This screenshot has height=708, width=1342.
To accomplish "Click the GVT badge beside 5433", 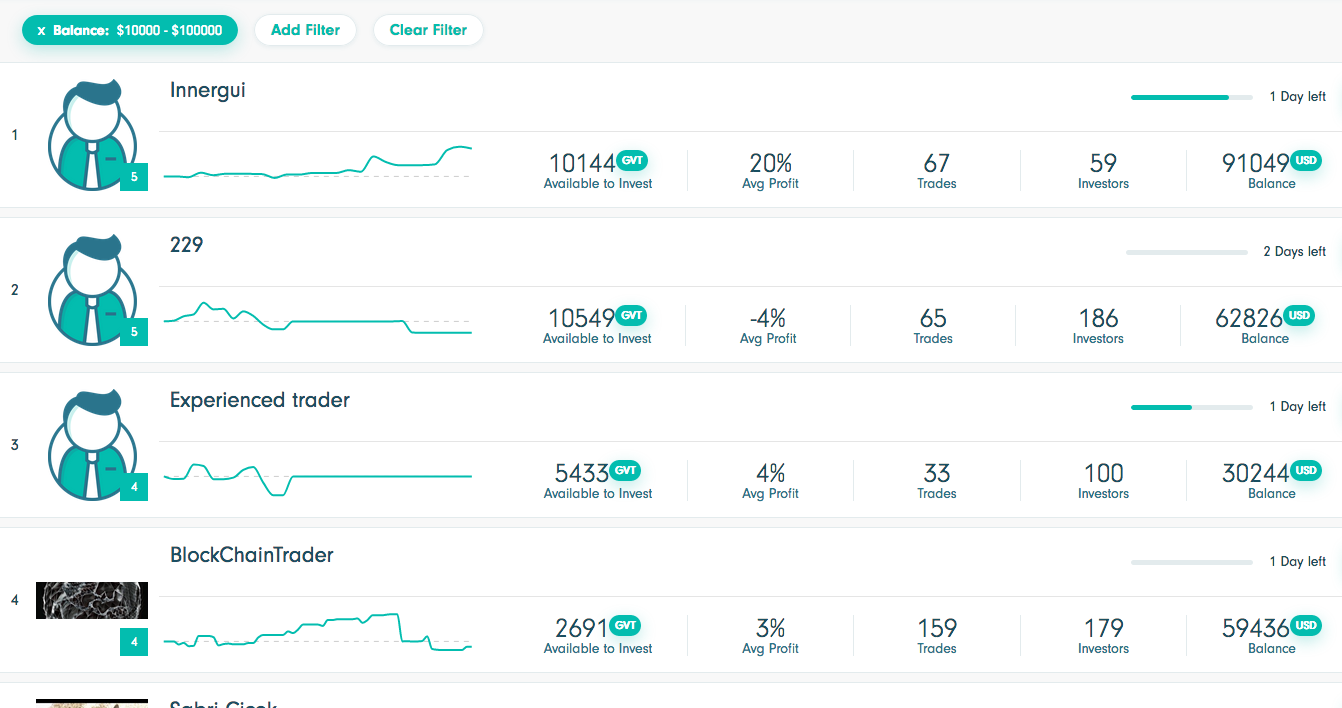I will [625, 470].
